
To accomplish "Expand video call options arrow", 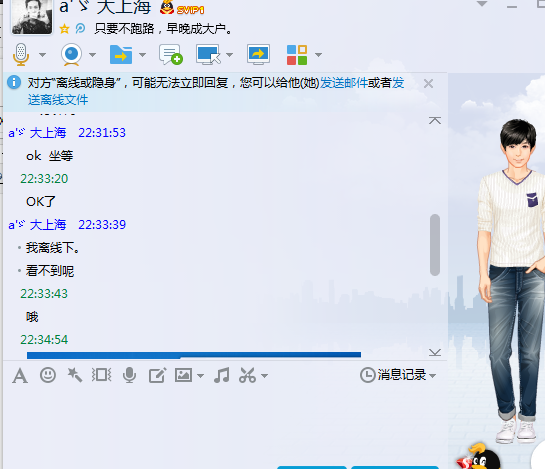I will (92, 55).
